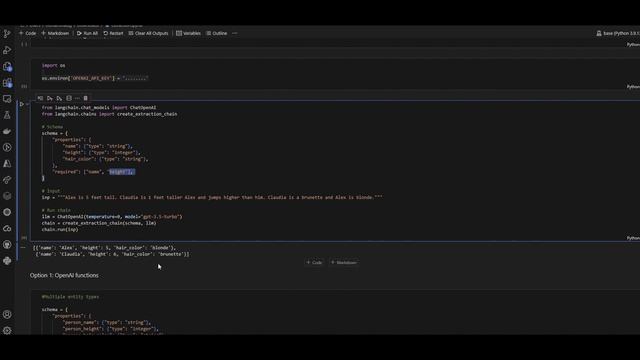
Task: Click the 'llm = ChatOpenAI' line
Action: (112, 217)
